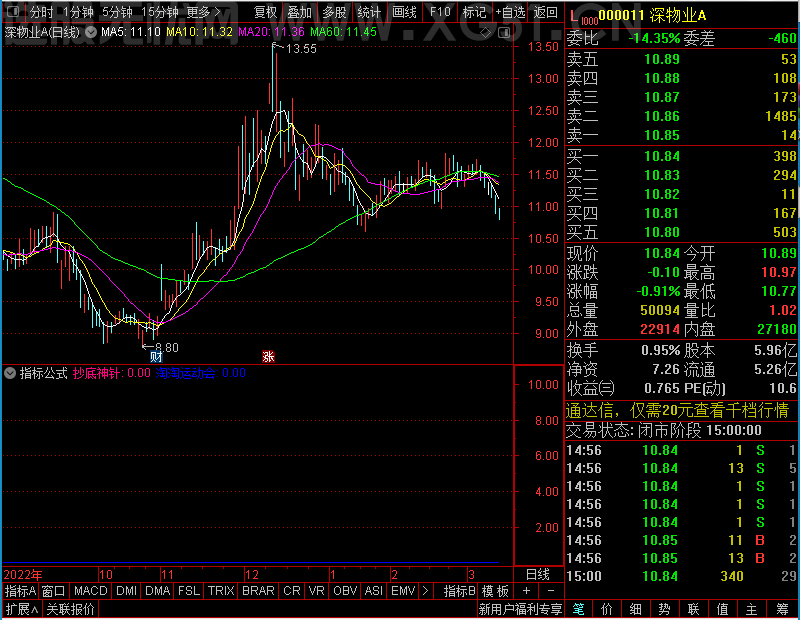Click the panel toggle icon left of 分时

click(x=13, y=11)
